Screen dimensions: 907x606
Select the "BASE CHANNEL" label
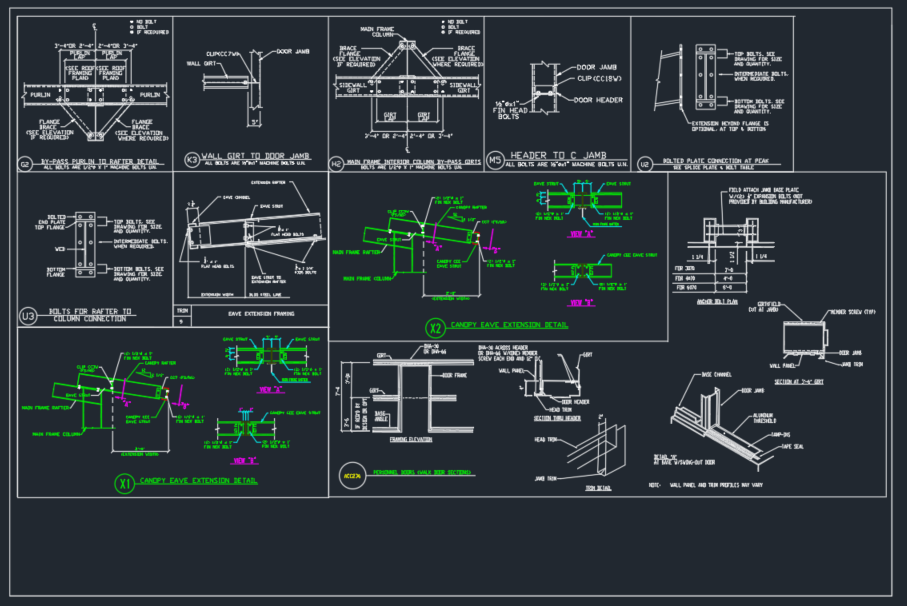coord(717,375)
